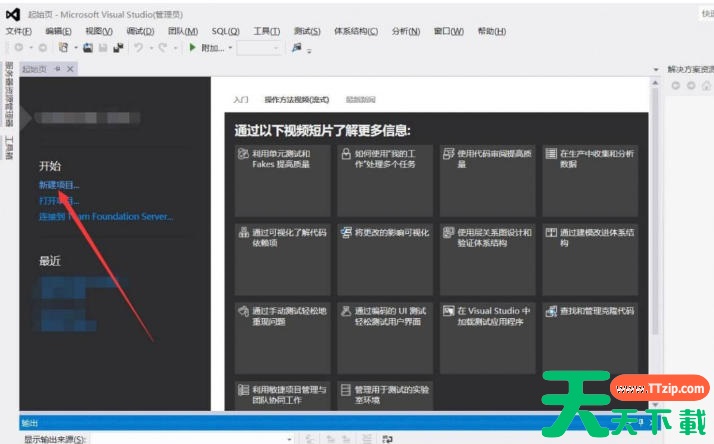Open video tile 通过可视化了解代码依赖项

[282, 260]
